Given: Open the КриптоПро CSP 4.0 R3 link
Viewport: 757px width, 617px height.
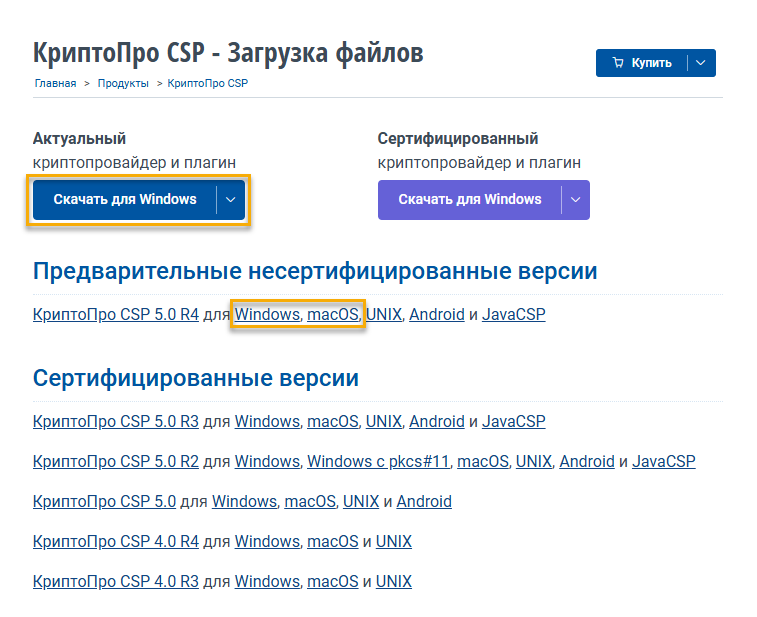Looking at the screenshot, I should coord(116,581).
